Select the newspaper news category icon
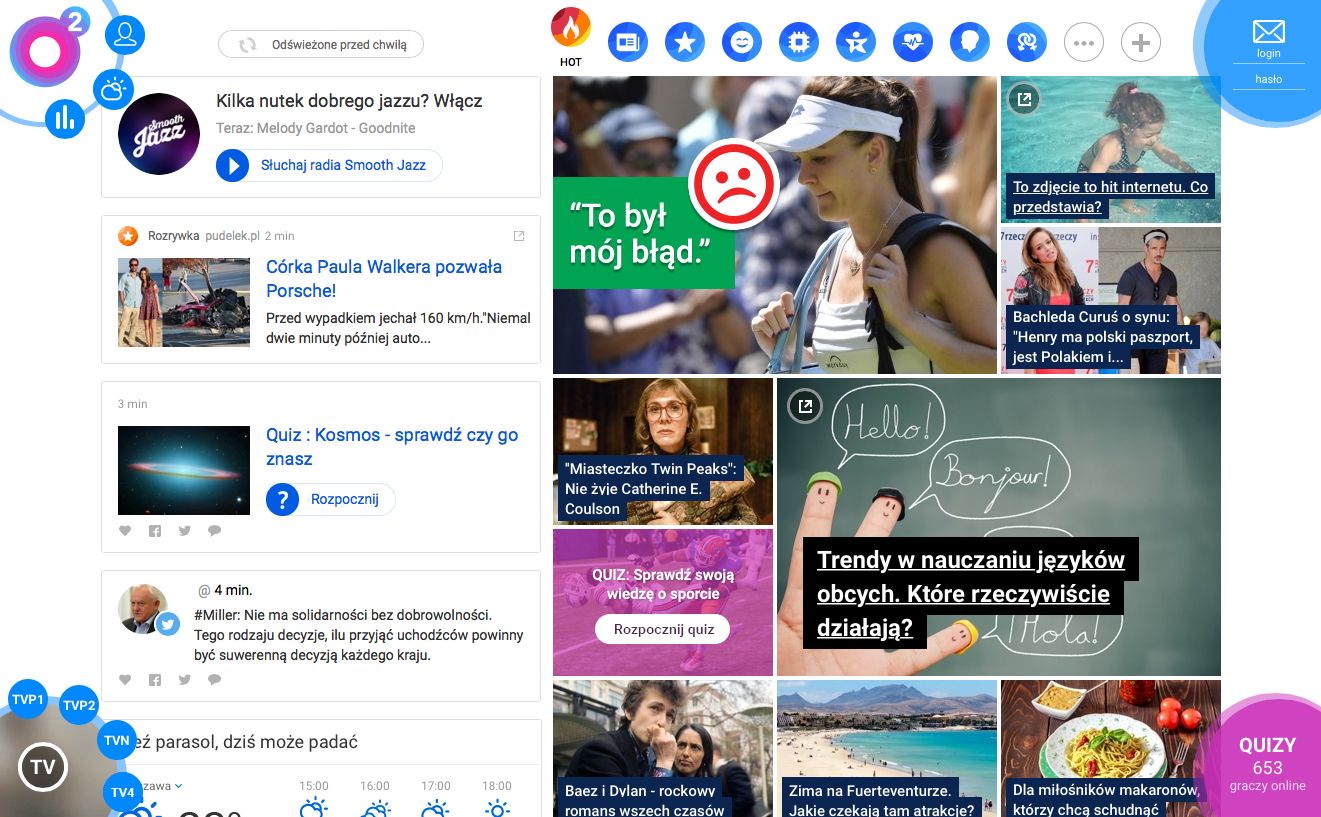Viewport: 1321px width, 817px height. point(628,42)
